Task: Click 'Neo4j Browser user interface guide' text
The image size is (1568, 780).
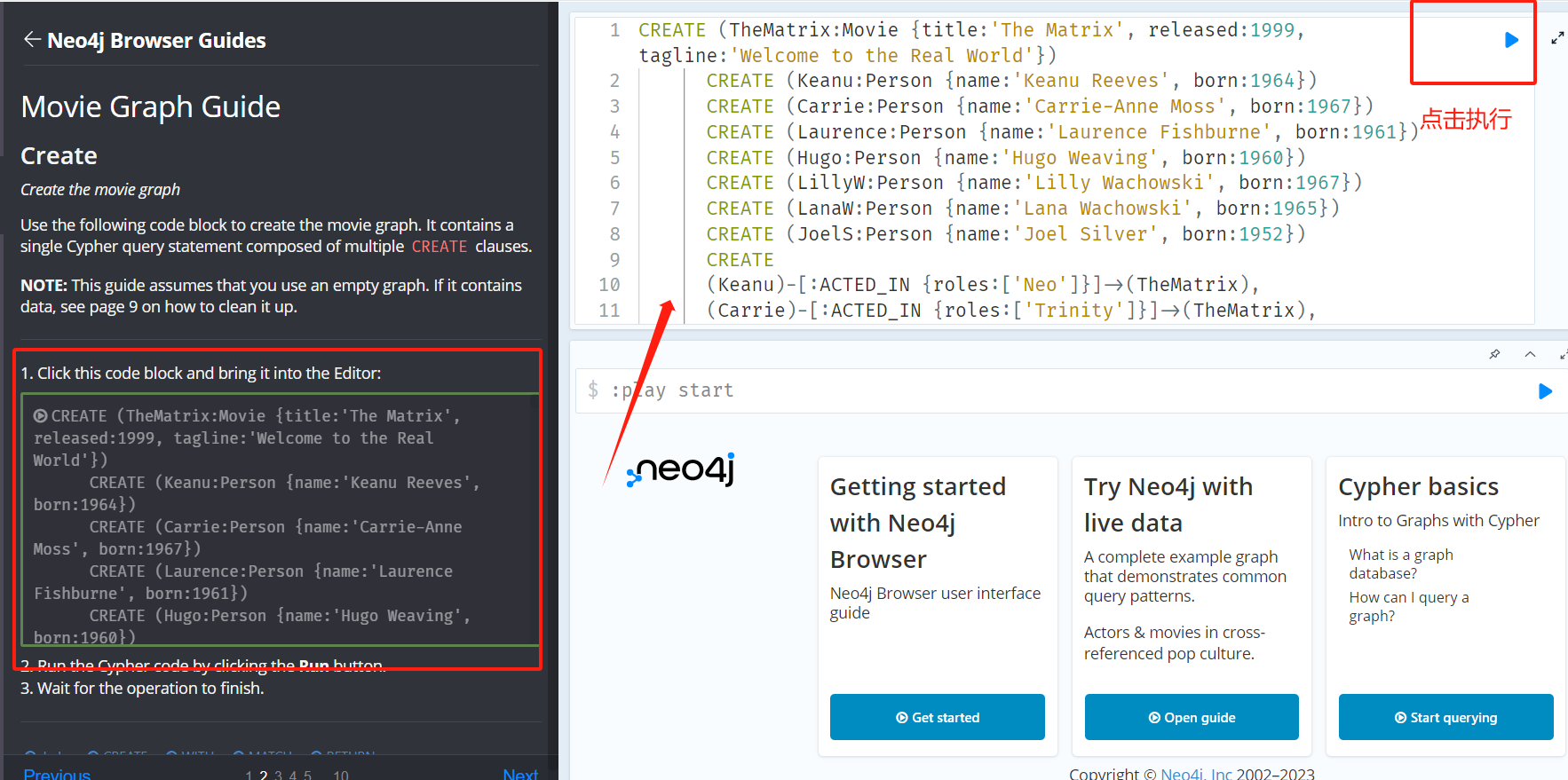Action: [x=935, y=603]
